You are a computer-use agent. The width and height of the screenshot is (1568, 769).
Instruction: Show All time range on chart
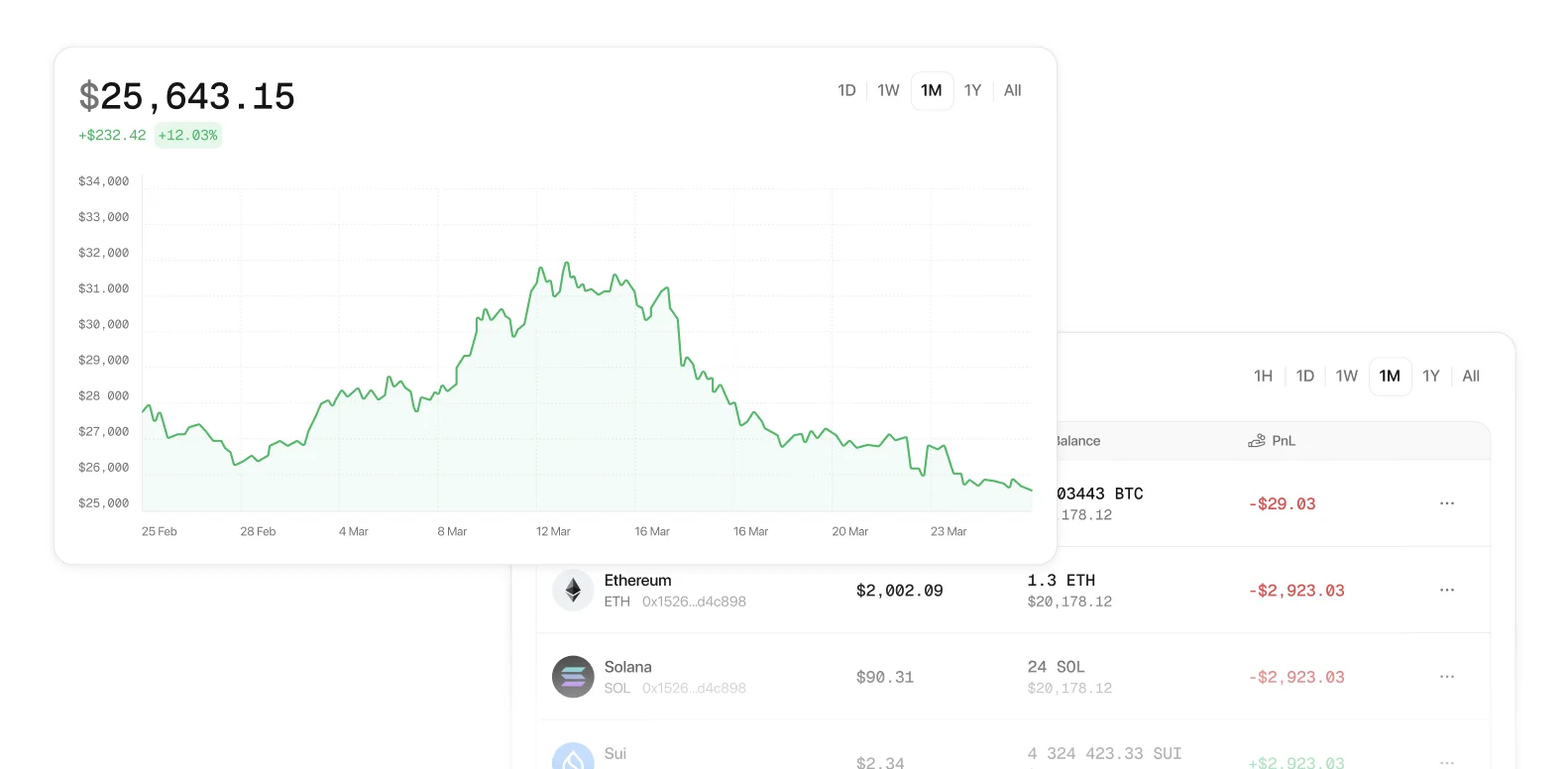coord(1012,90)
